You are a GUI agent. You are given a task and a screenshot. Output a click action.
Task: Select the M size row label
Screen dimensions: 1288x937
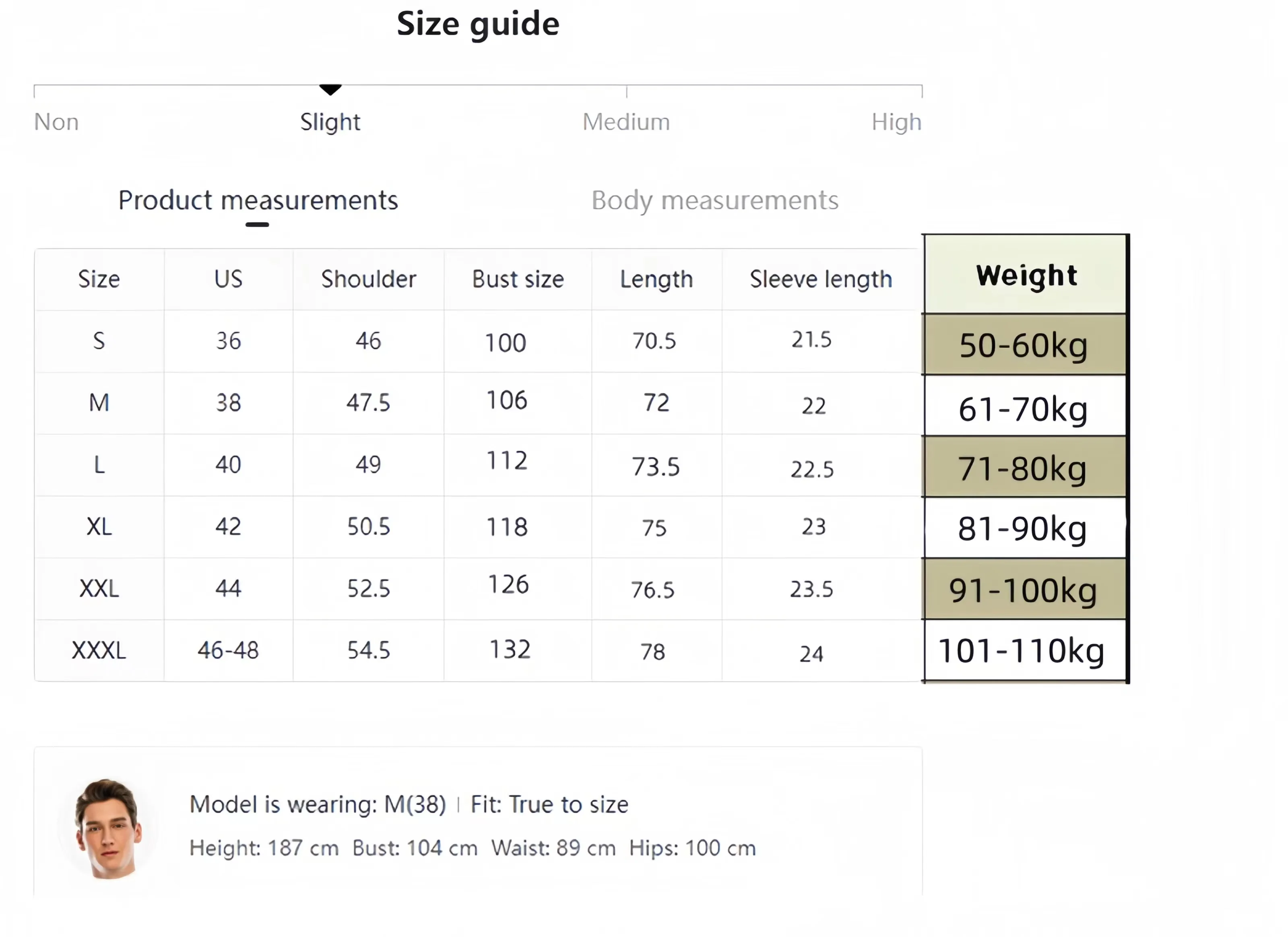point(99,403)
